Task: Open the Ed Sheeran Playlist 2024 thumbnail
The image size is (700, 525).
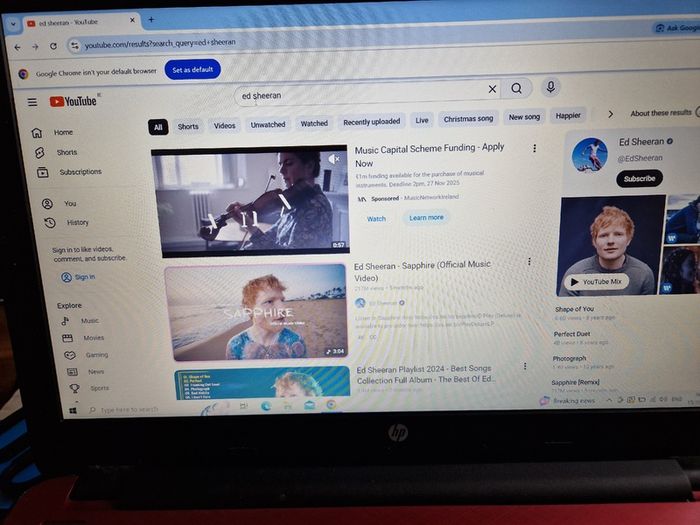Action: tap(262, 383)
